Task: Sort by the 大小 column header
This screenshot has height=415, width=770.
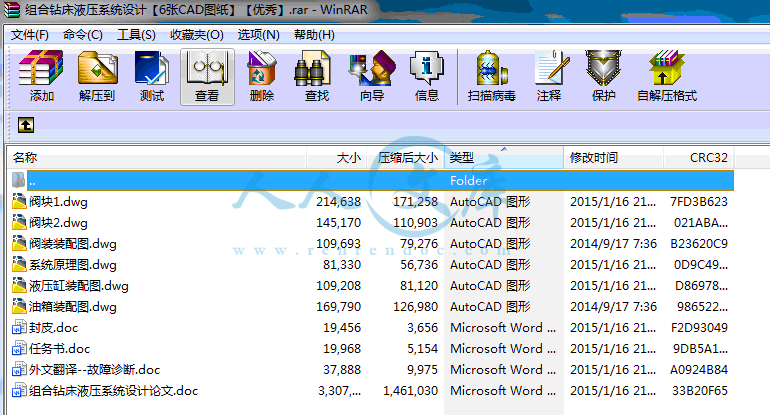Action: [x=337, y=158]
